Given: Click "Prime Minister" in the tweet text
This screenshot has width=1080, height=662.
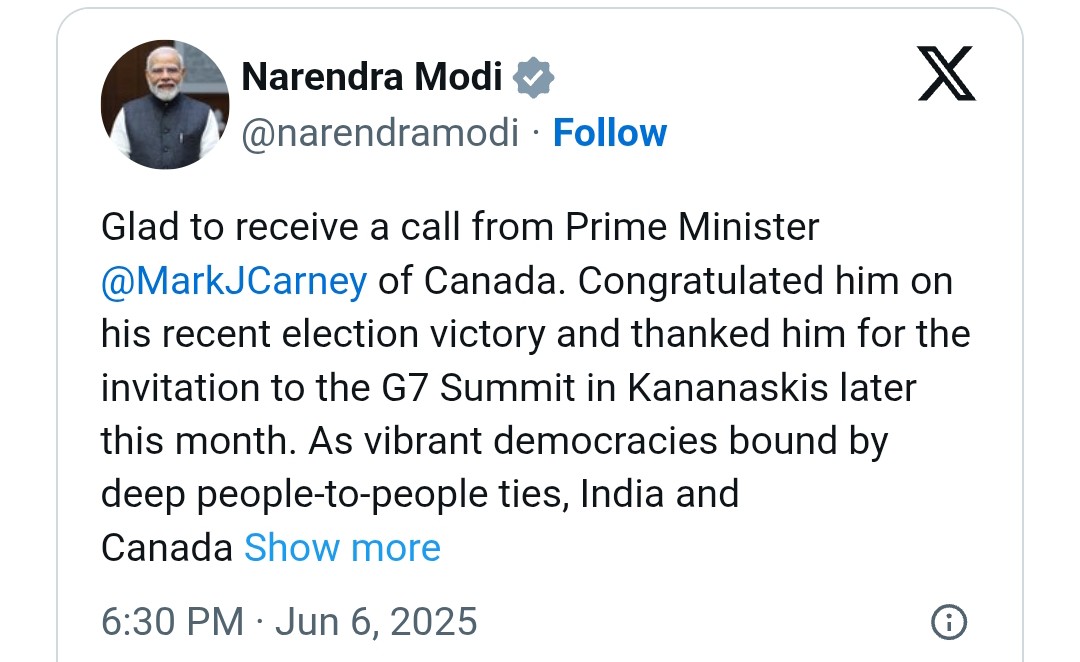Looking at the screenshot, I should 692,228.
